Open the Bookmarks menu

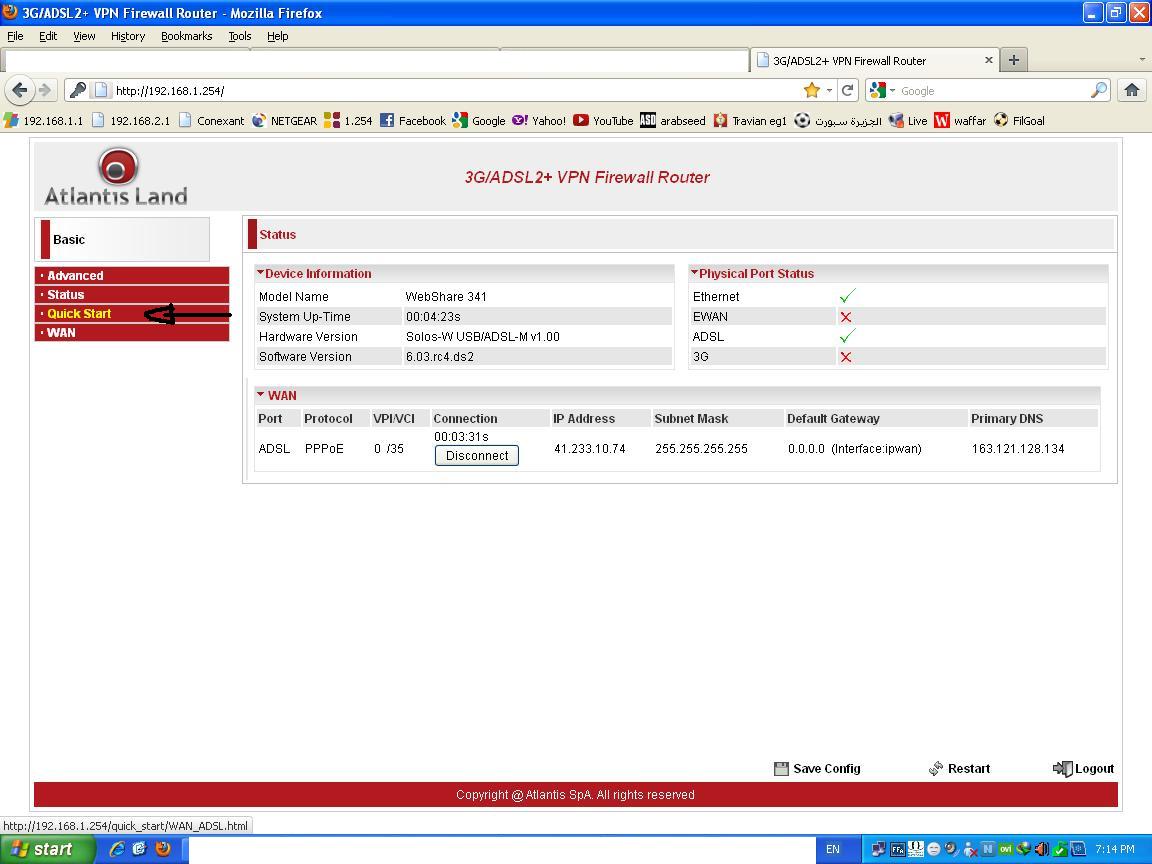187,36
